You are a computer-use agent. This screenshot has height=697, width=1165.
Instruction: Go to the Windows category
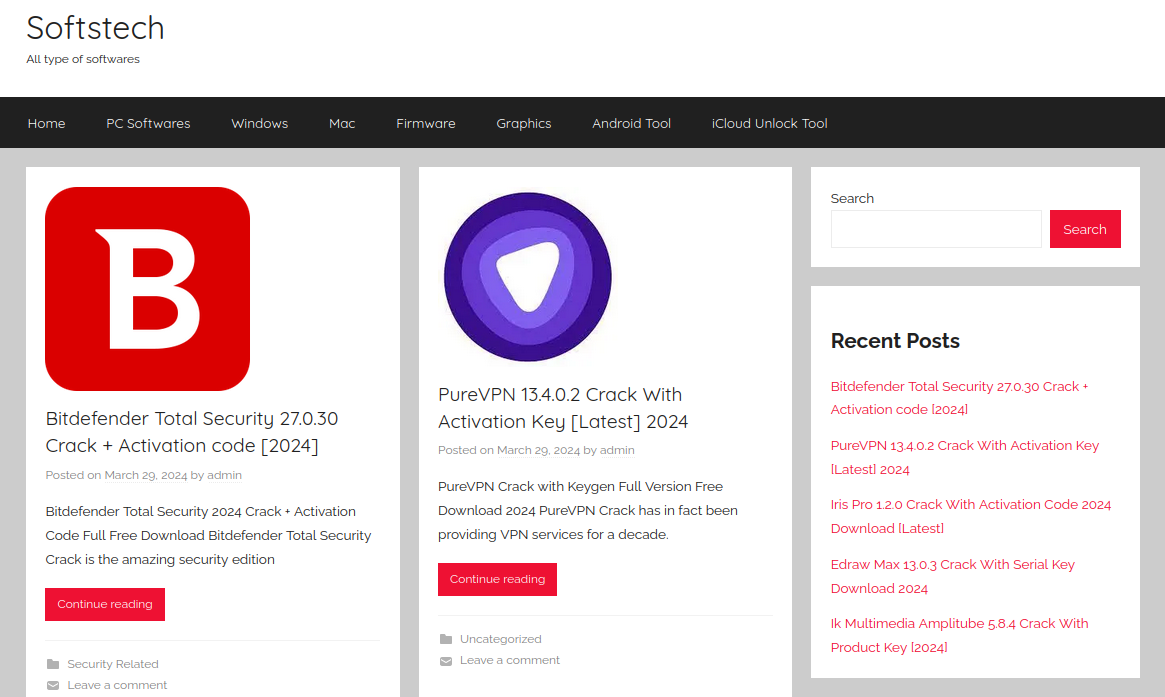tap(259, 123)
